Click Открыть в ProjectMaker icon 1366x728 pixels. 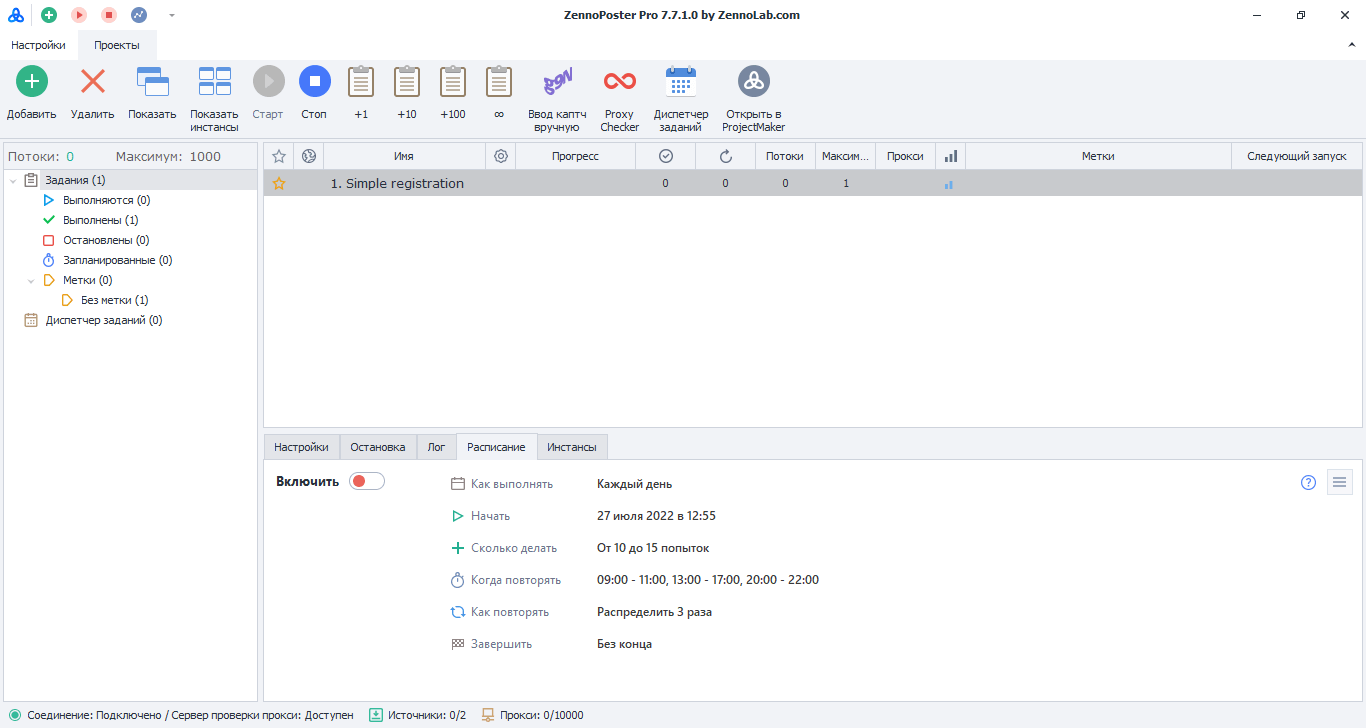753,82
